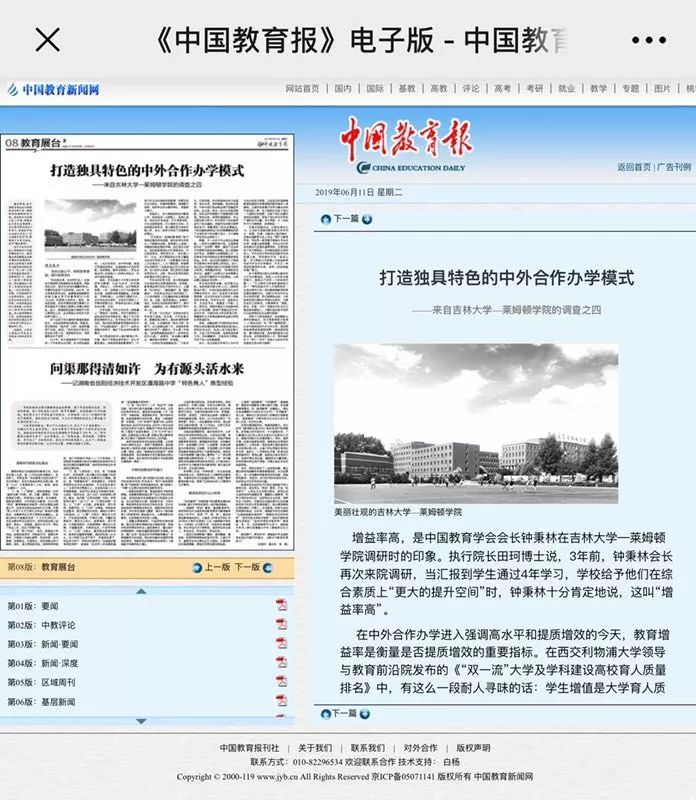Image resolution: width=696 pixels, height=800 pixels.
Task: Open the 评论 navigation item
Action: (x=470, y=88)
